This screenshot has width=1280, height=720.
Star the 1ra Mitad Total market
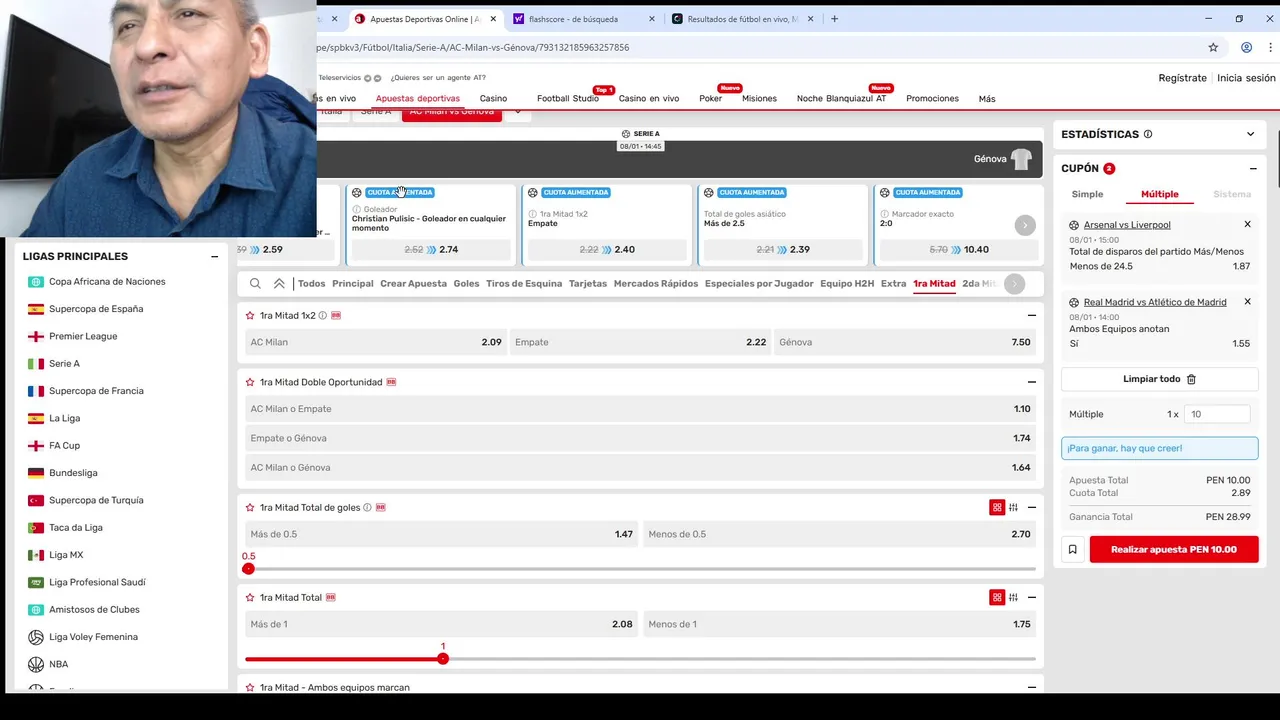pyautogui.click(x=250, y=597)
